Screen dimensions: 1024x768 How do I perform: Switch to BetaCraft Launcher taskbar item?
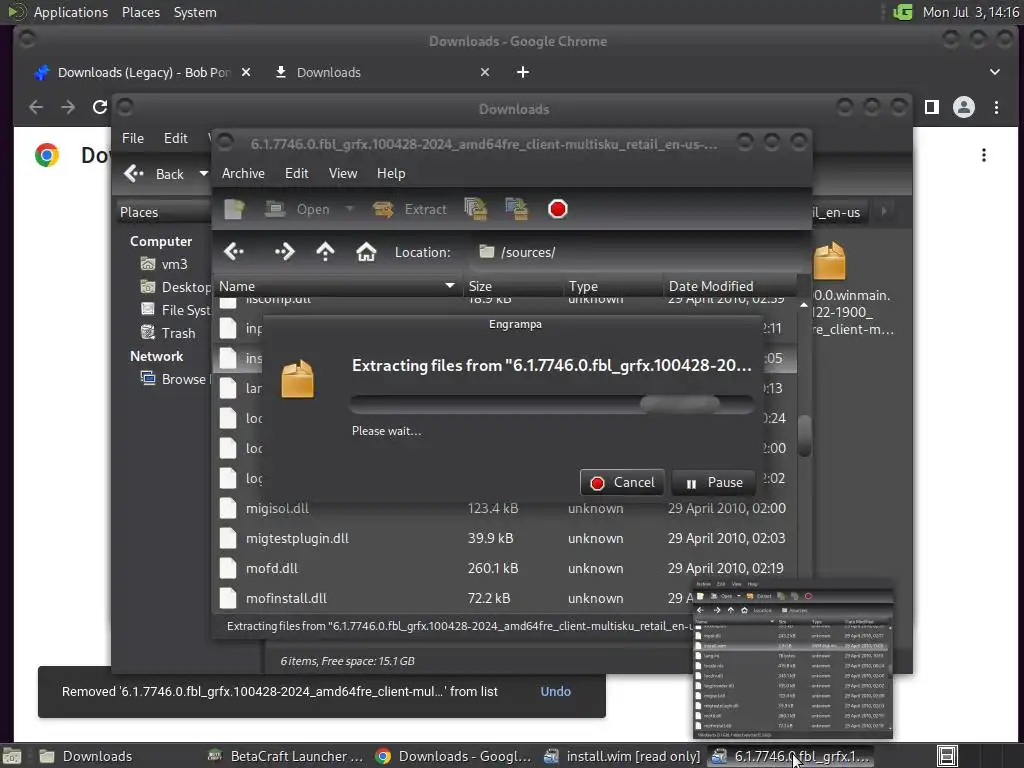[x=285, y=756]
